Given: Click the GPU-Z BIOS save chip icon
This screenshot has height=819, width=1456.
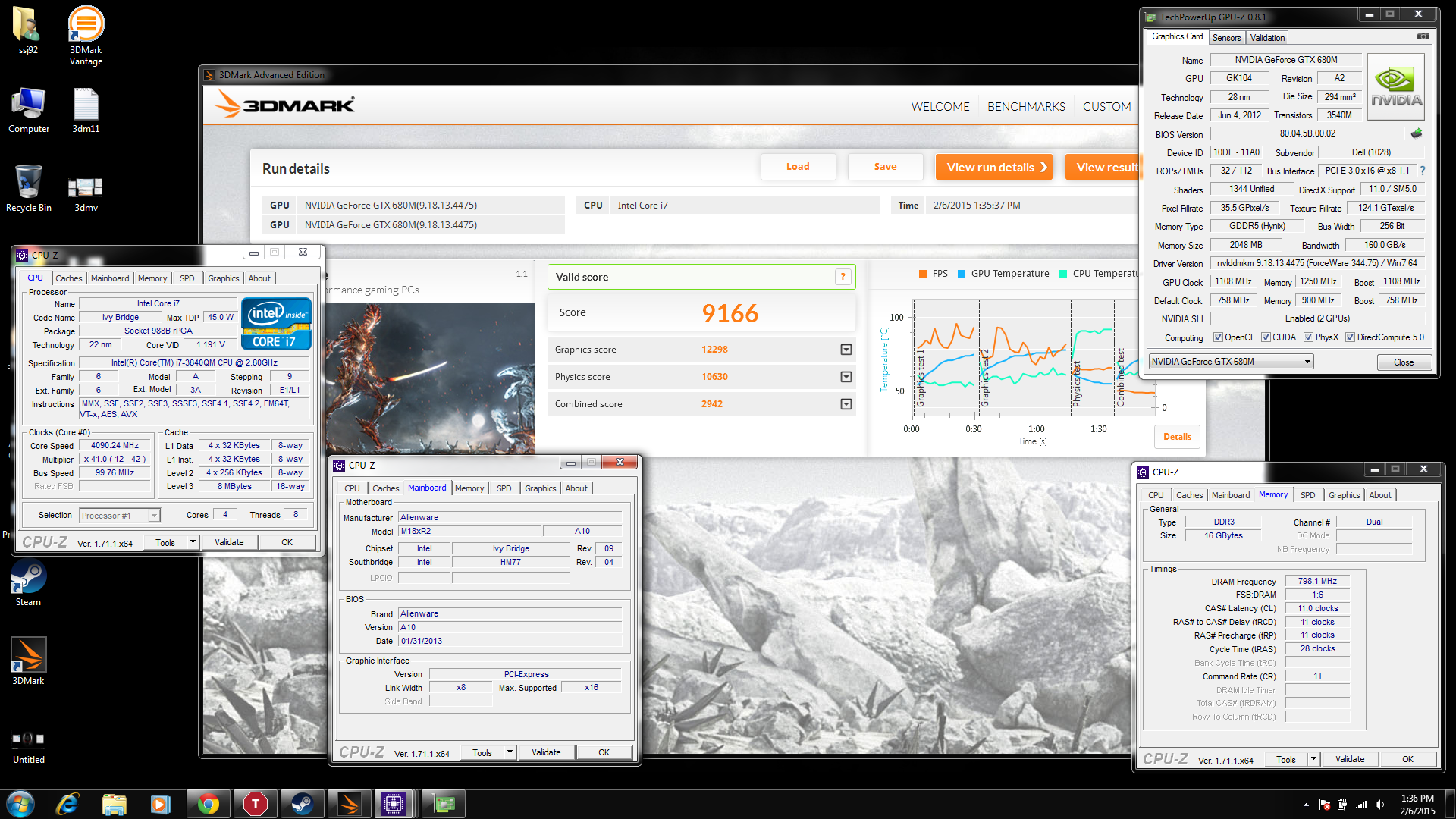Looking at the screenshot, I should pyautogui.click(x=1416, y=133).
